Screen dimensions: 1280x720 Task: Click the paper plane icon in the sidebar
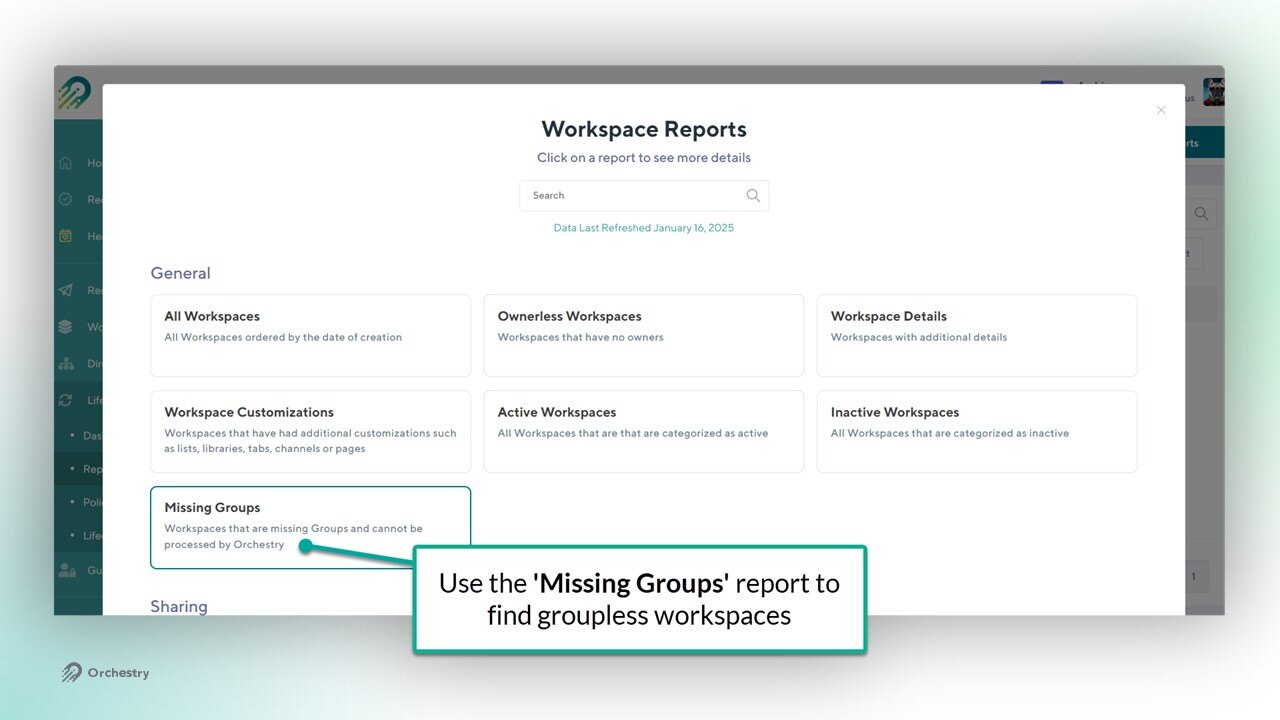coord(66,290)
